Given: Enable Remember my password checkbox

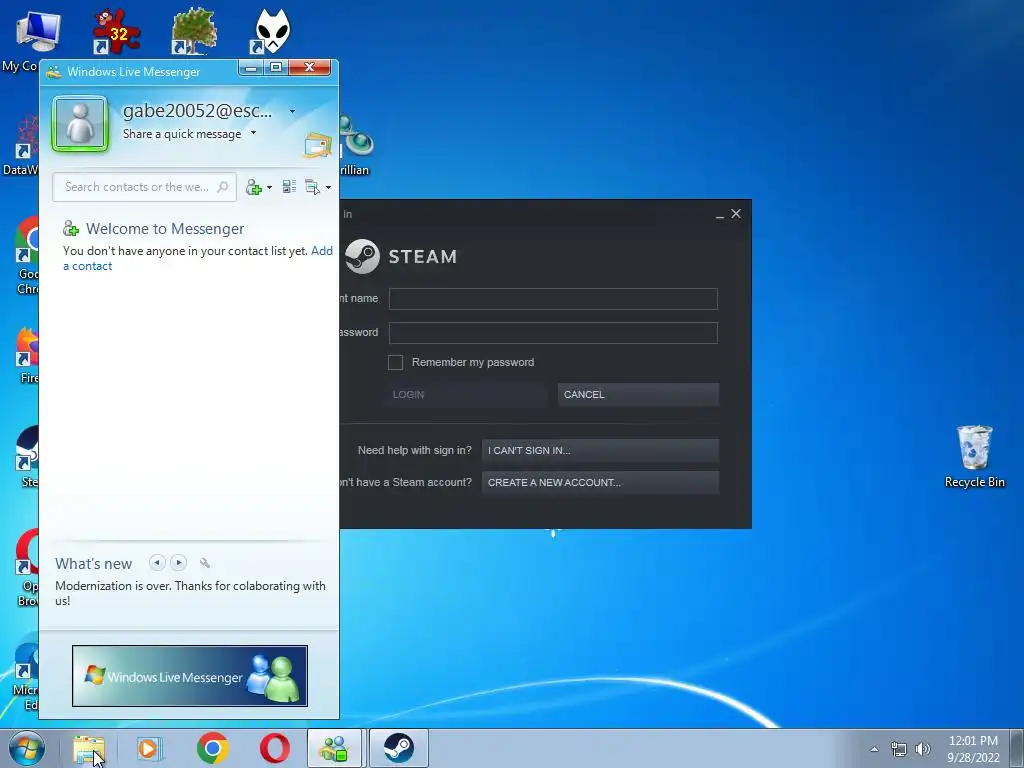Looking at the screenshot, I should coord(395,362).
